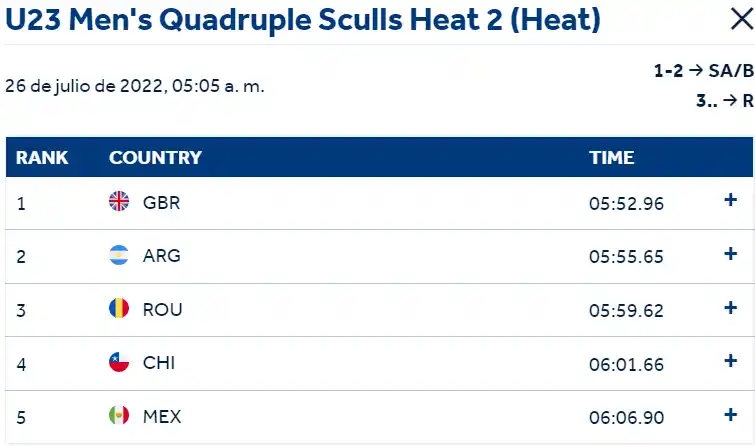
Task: Expand the CHI result row
Action: 730,362
